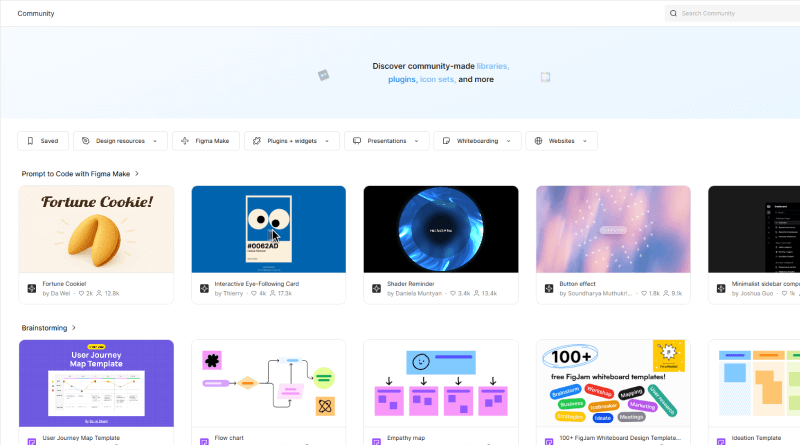The width and height of the screenshot is (800, 445).
Task: Open the Brainstorming section heading link
Action: click(x=49, y=327)
